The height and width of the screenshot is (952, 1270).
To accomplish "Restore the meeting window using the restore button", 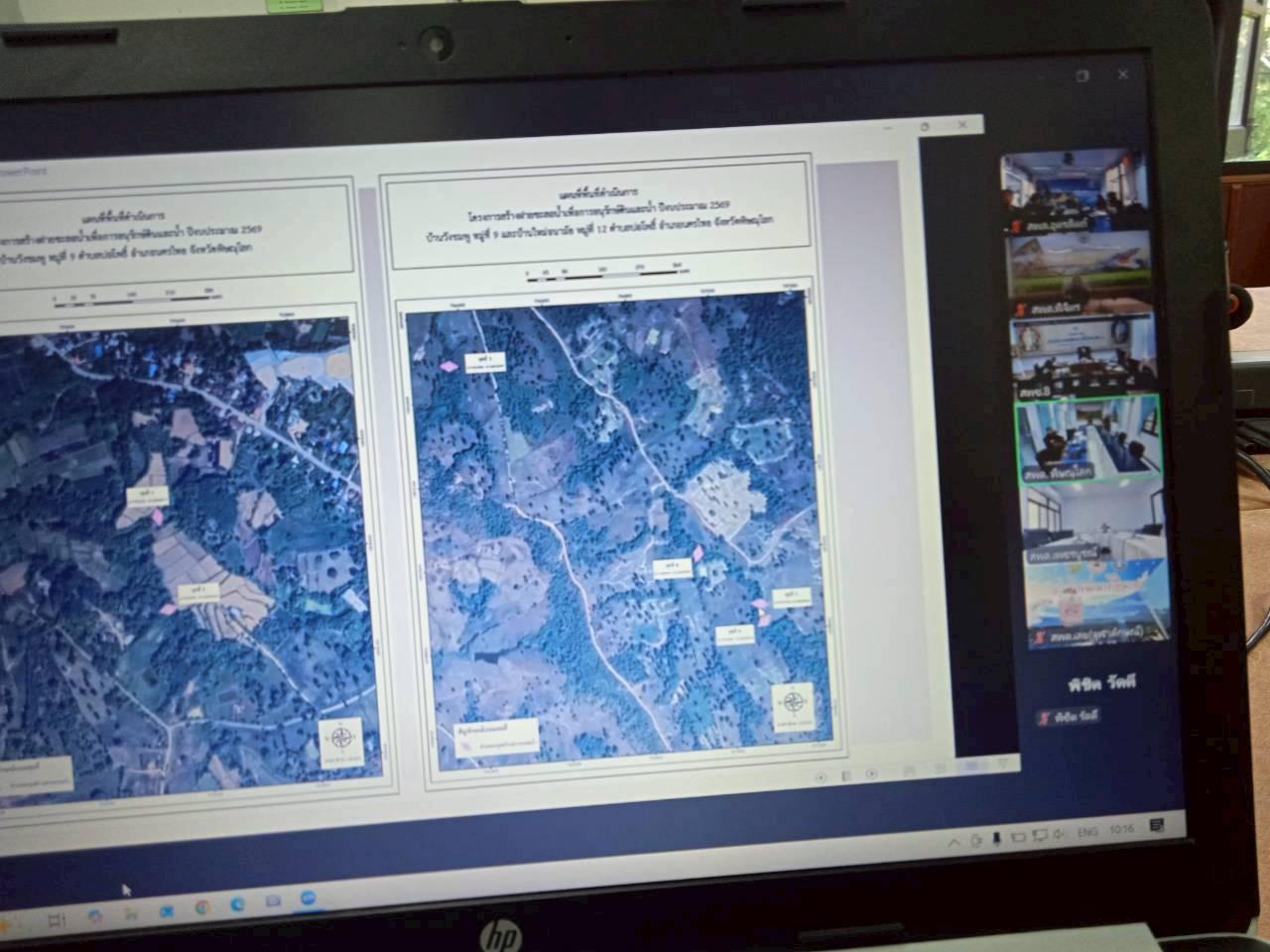I will (1082, 75).
